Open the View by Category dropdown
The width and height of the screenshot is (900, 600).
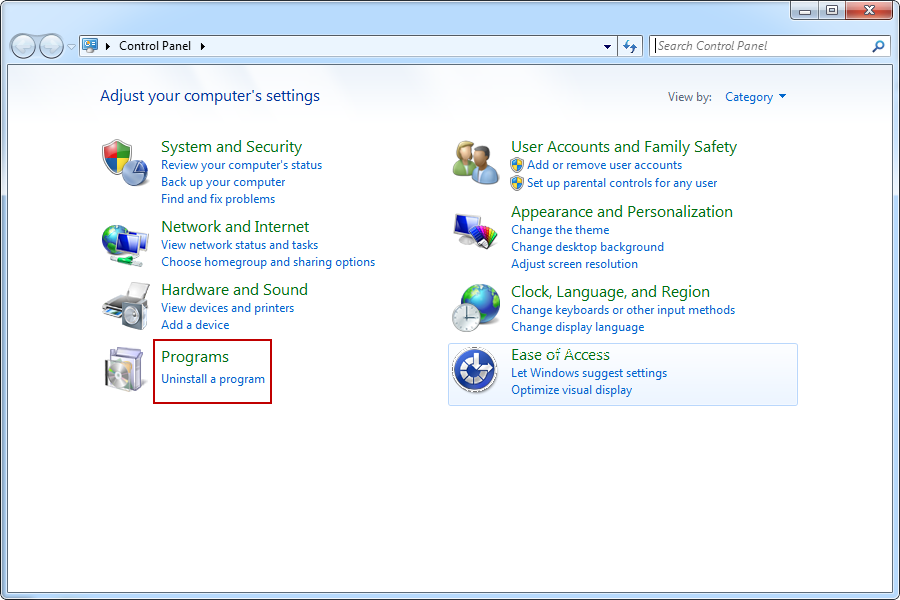tap(755, 97)
